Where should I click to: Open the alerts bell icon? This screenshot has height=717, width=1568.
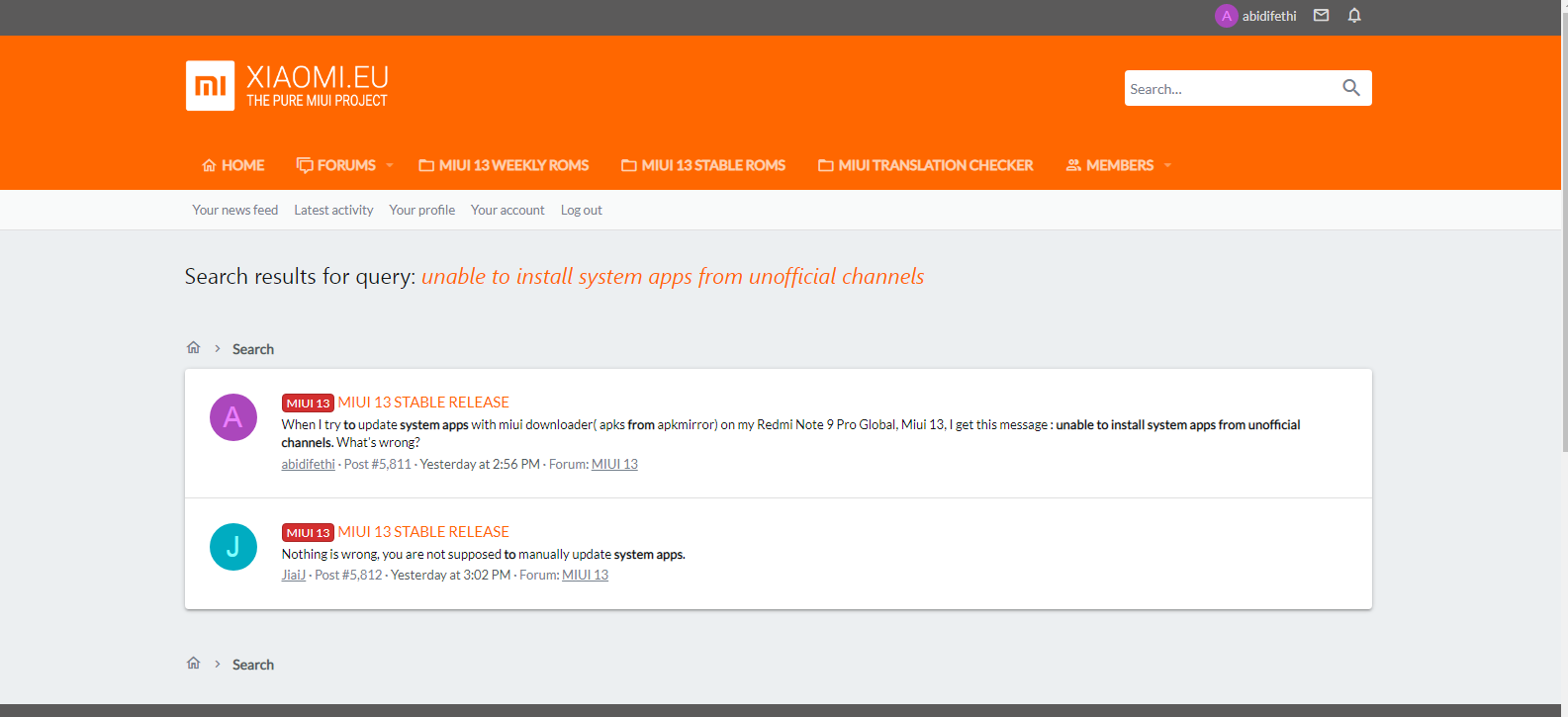click(1354, 15)
